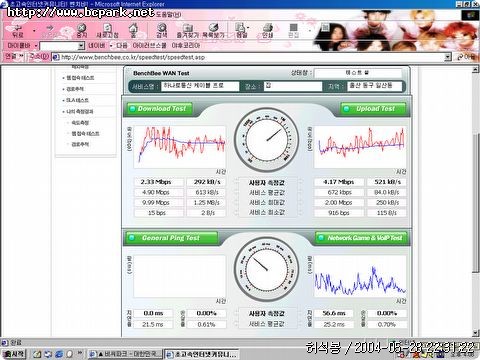
Task: Click the download speed gauge dial
Action: click(x=266, y=140)
